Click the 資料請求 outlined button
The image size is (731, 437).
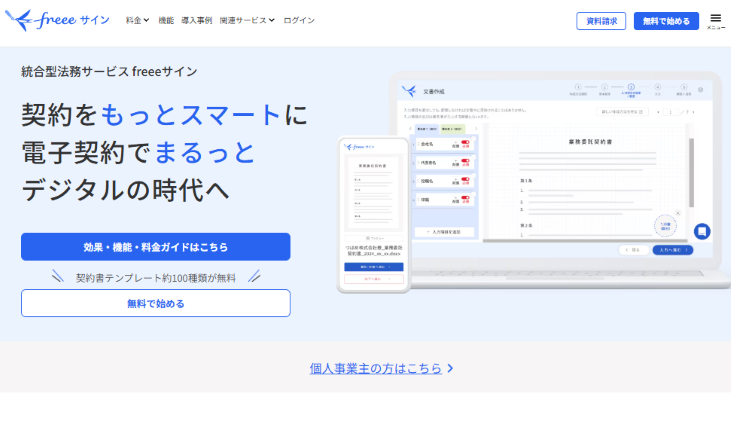[601, 21]
